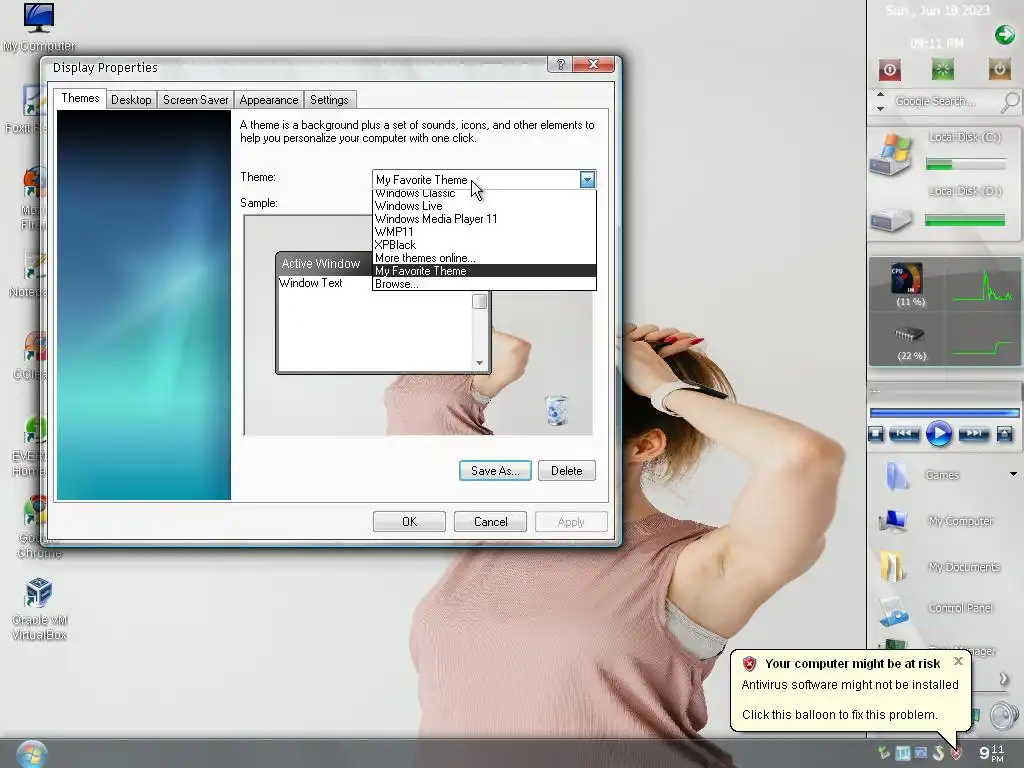Click the security shield tray icon
Screen dimensions: 1024x768
[x=955, y=753]
